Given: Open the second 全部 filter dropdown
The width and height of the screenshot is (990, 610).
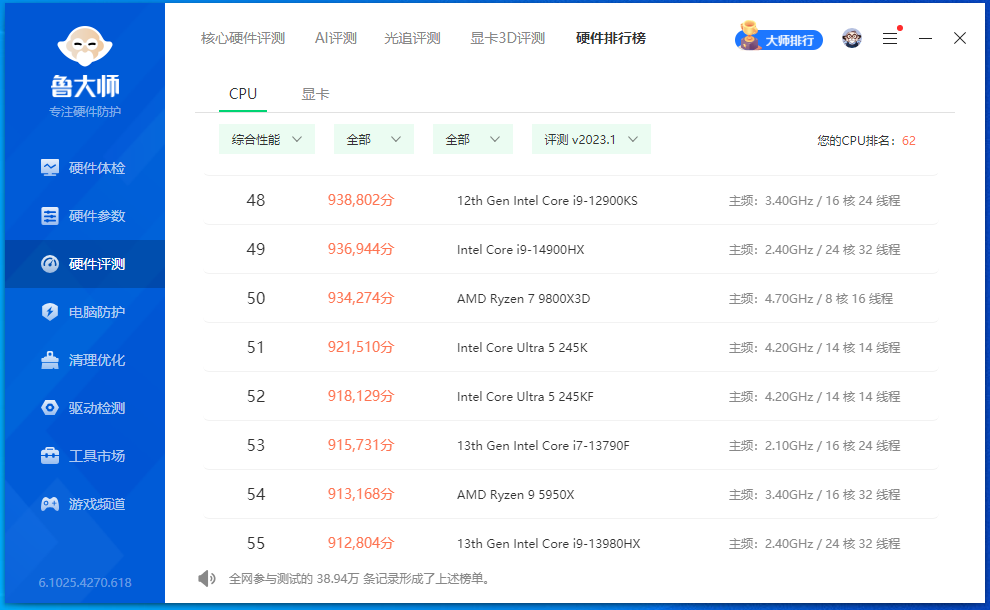Looking at the screenshot, I should click(472, 140).
